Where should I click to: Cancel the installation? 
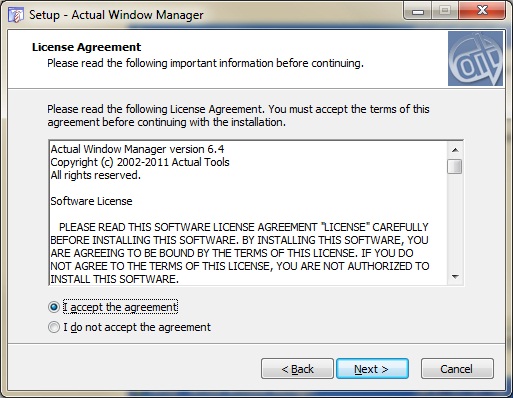coord(457,369)
